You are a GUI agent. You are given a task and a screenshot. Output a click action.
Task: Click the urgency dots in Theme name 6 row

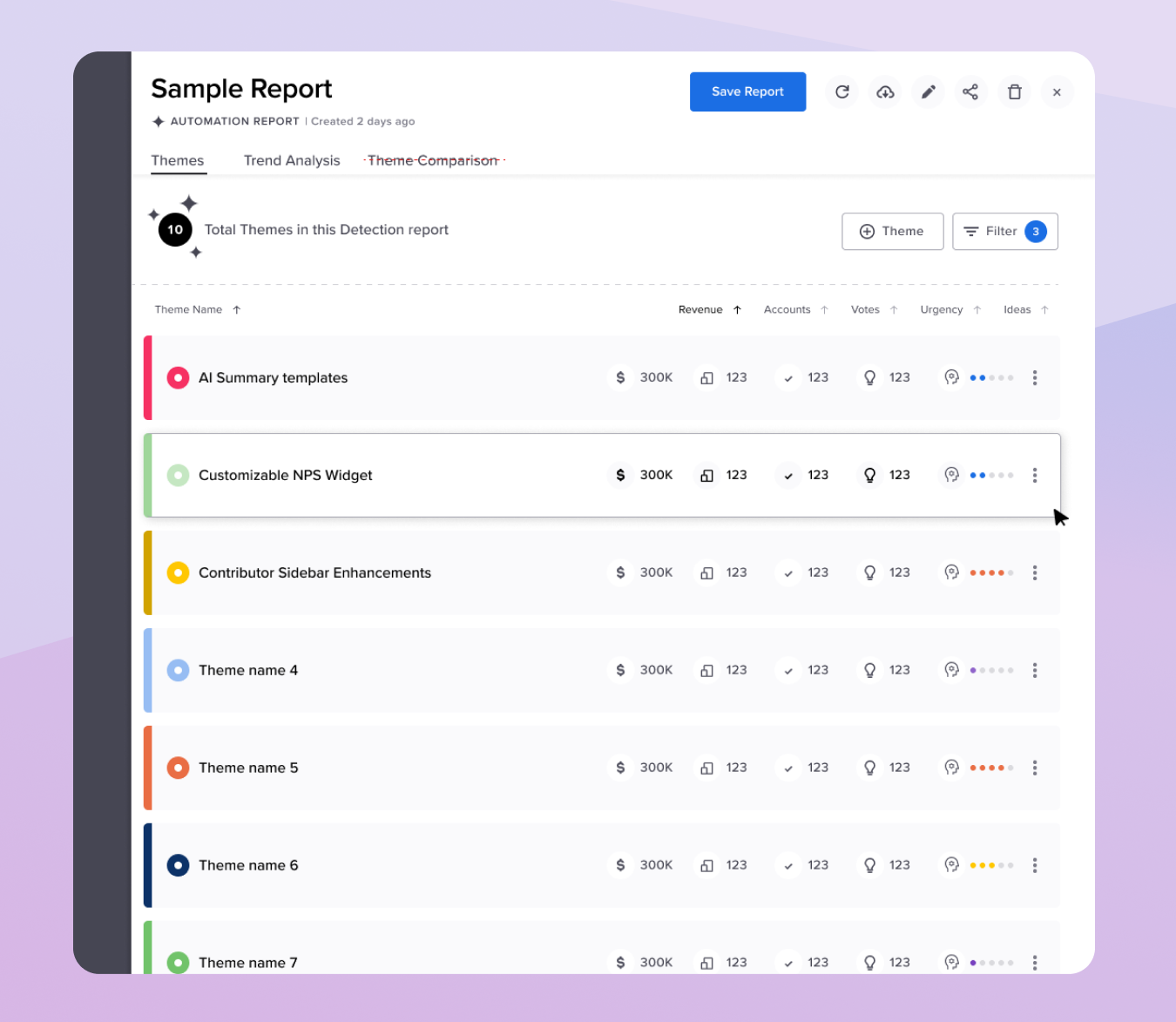(991, 866)
